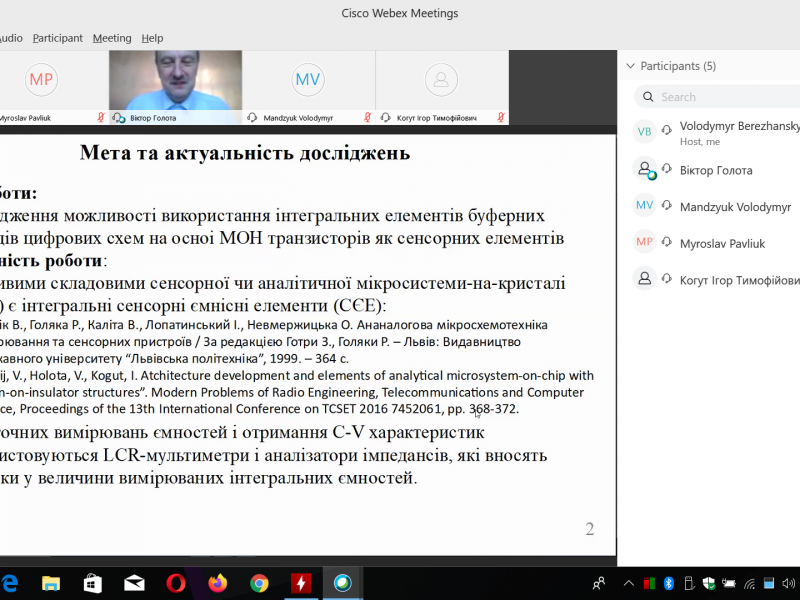Open Opera from the taskbar

(175, 583)
